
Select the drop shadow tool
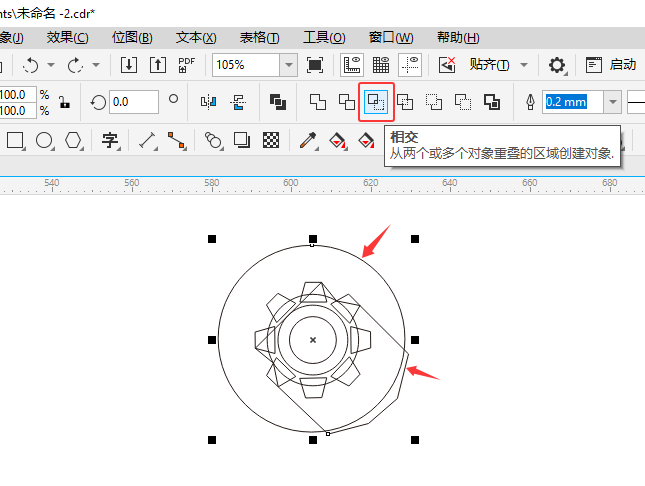point(242,141)
